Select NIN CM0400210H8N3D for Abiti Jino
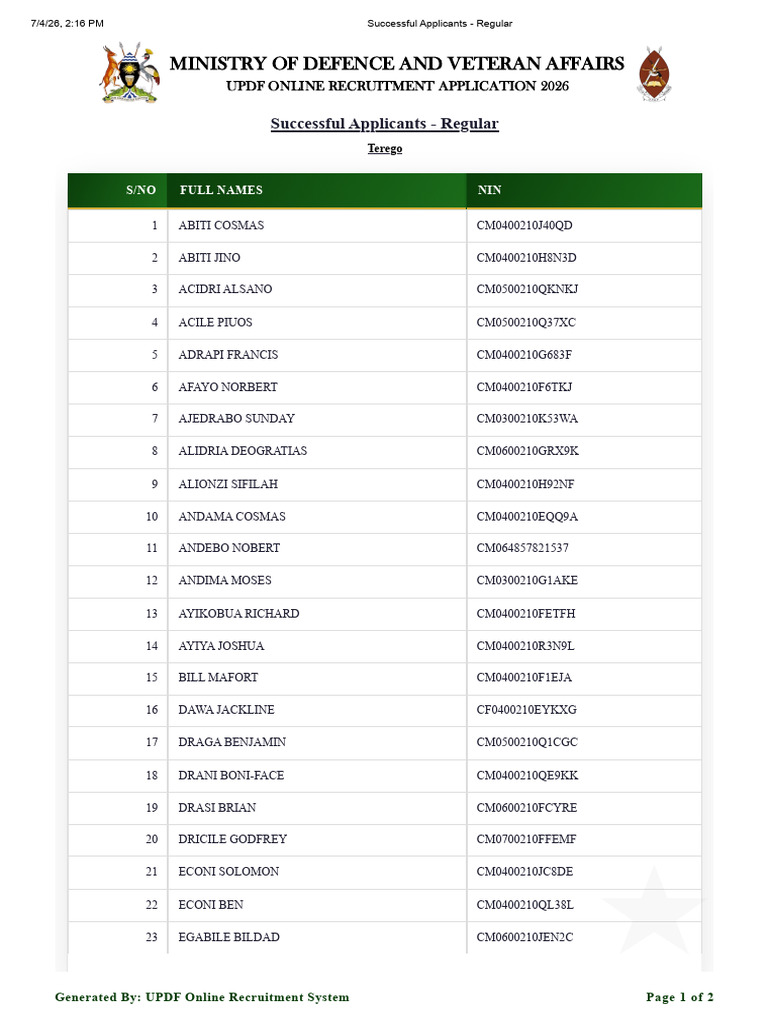 coord(526,257)
